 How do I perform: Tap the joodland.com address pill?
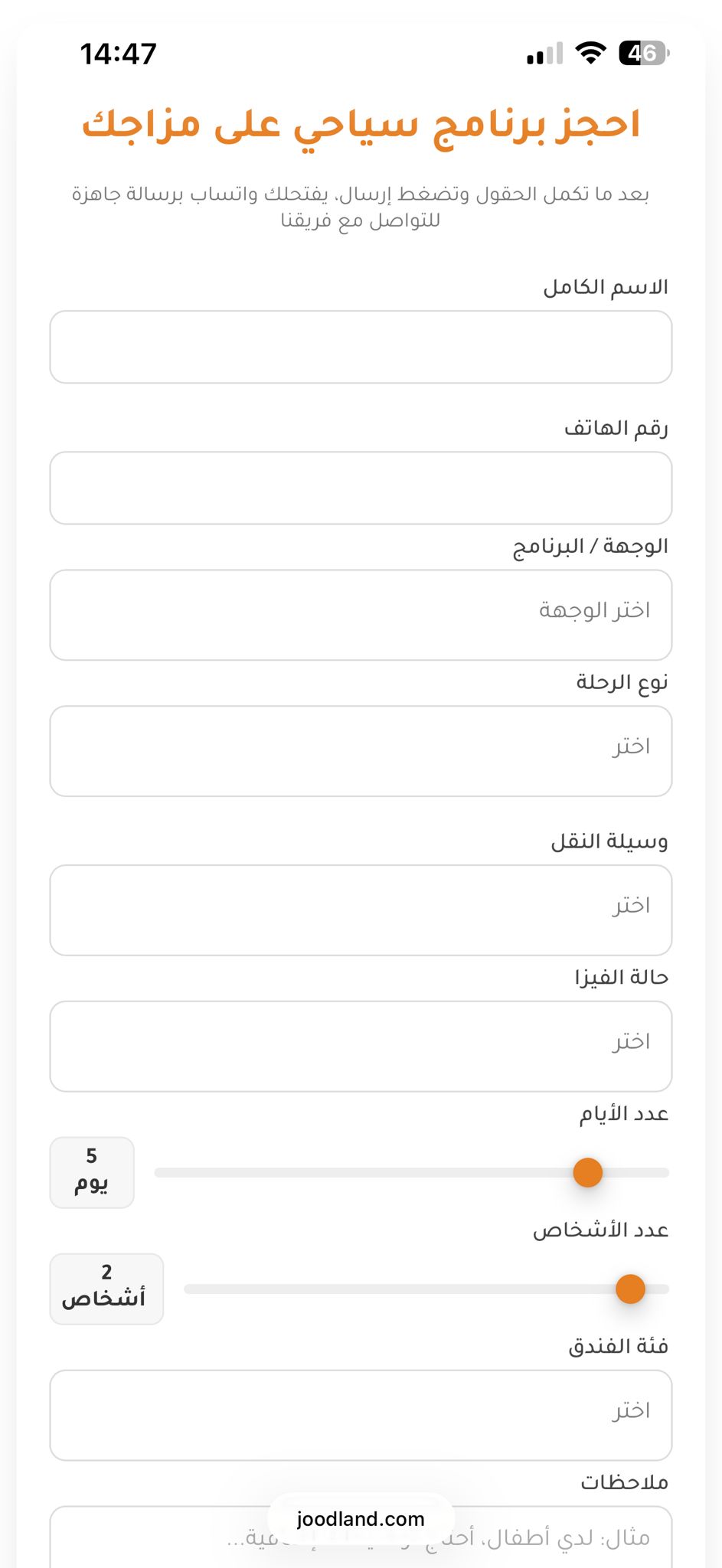click(361, 1519)
